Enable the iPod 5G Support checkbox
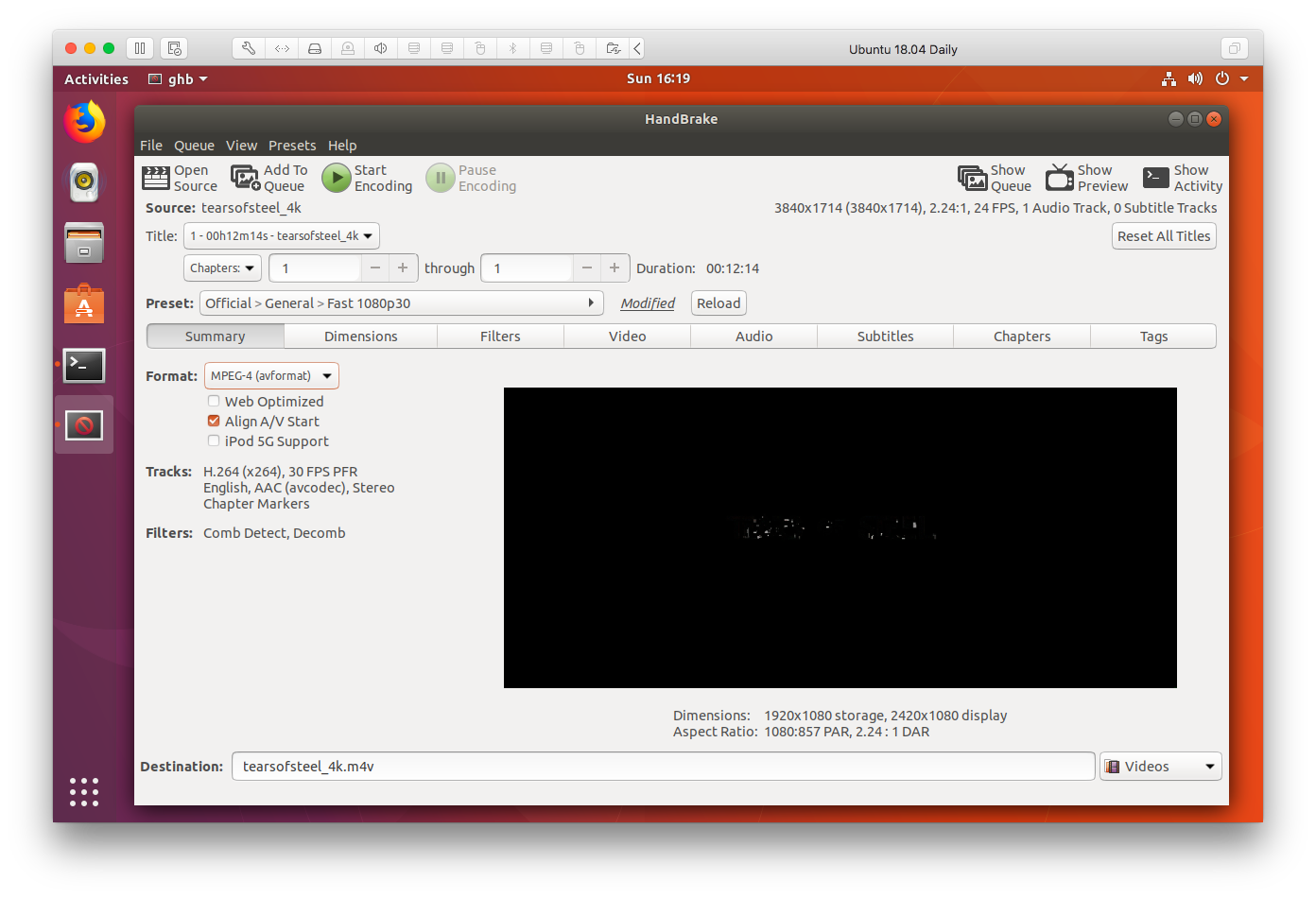 [x=214, y=440]
